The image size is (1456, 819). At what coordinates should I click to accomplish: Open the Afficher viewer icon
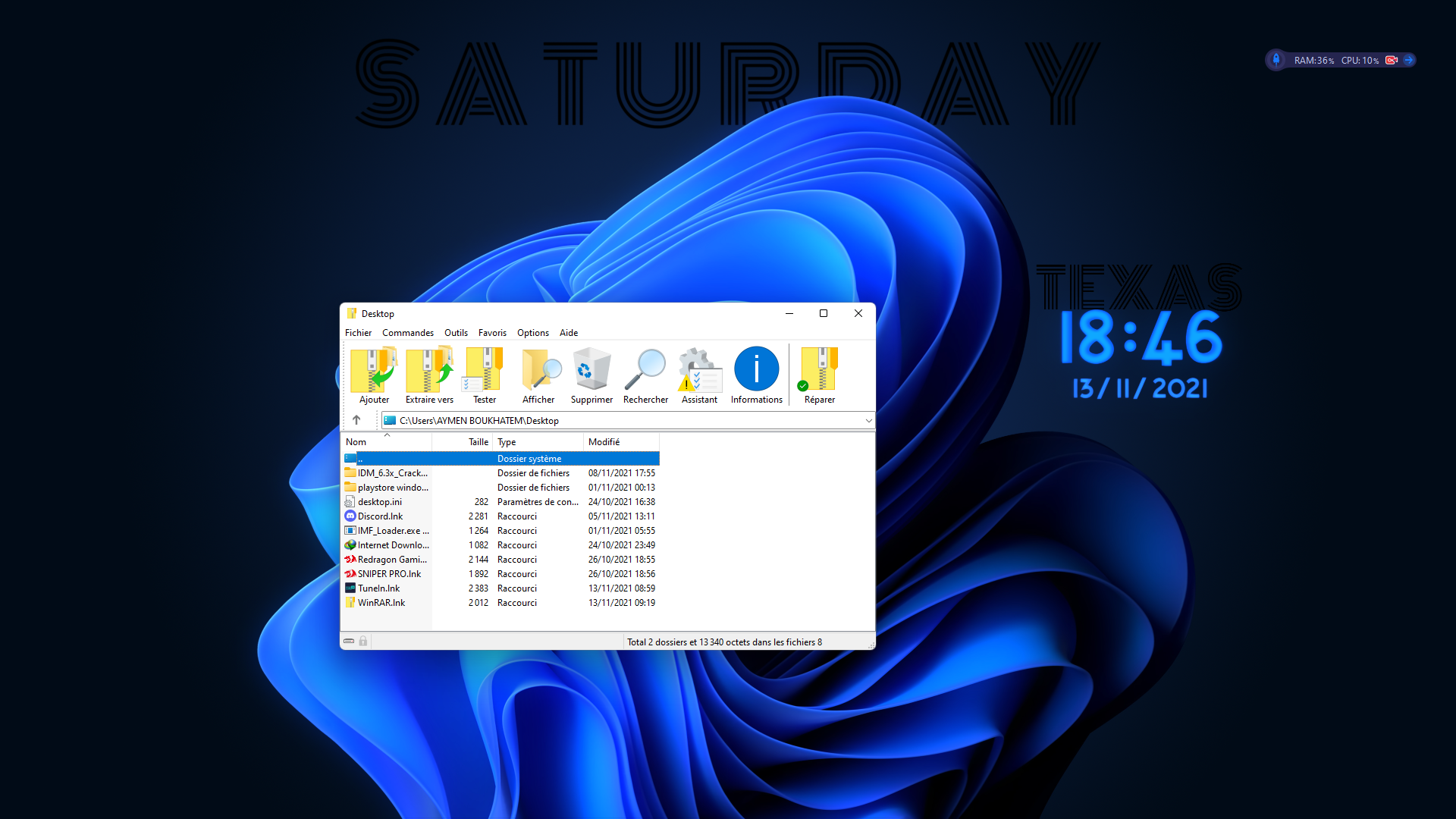tap(539, 370)
